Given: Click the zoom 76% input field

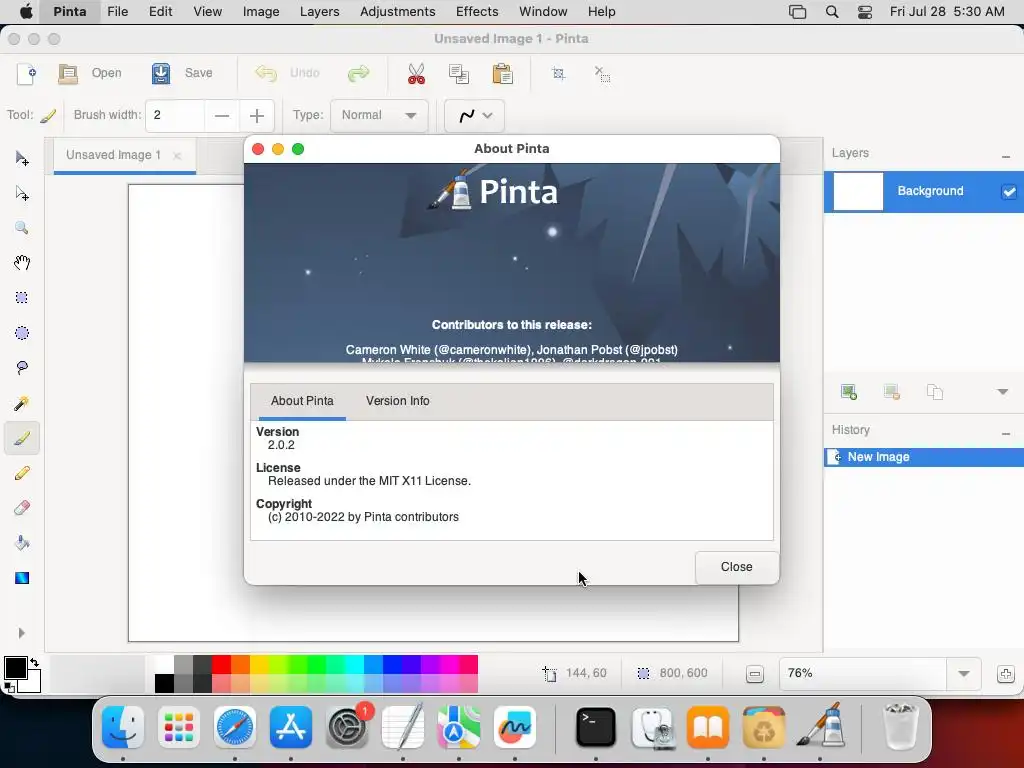Looking at the screenshot, I should (863, 673).
